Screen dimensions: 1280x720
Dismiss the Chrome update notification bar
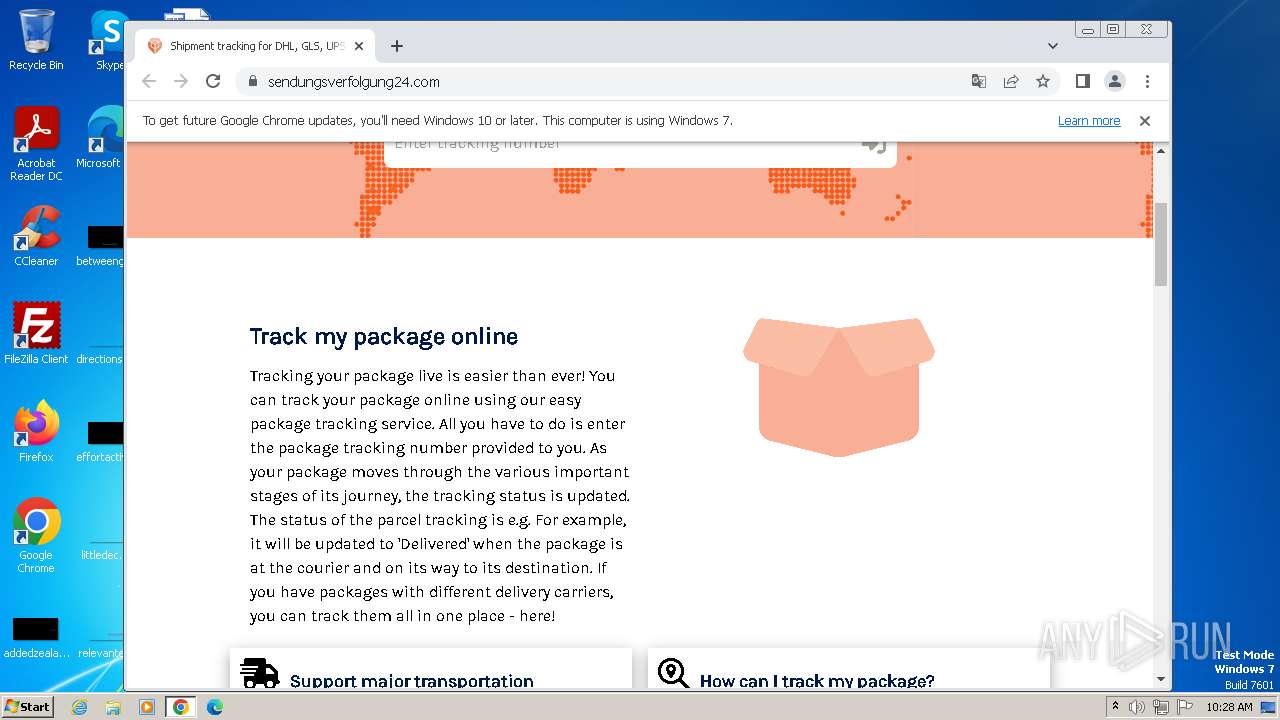(x=1145, y=121)
